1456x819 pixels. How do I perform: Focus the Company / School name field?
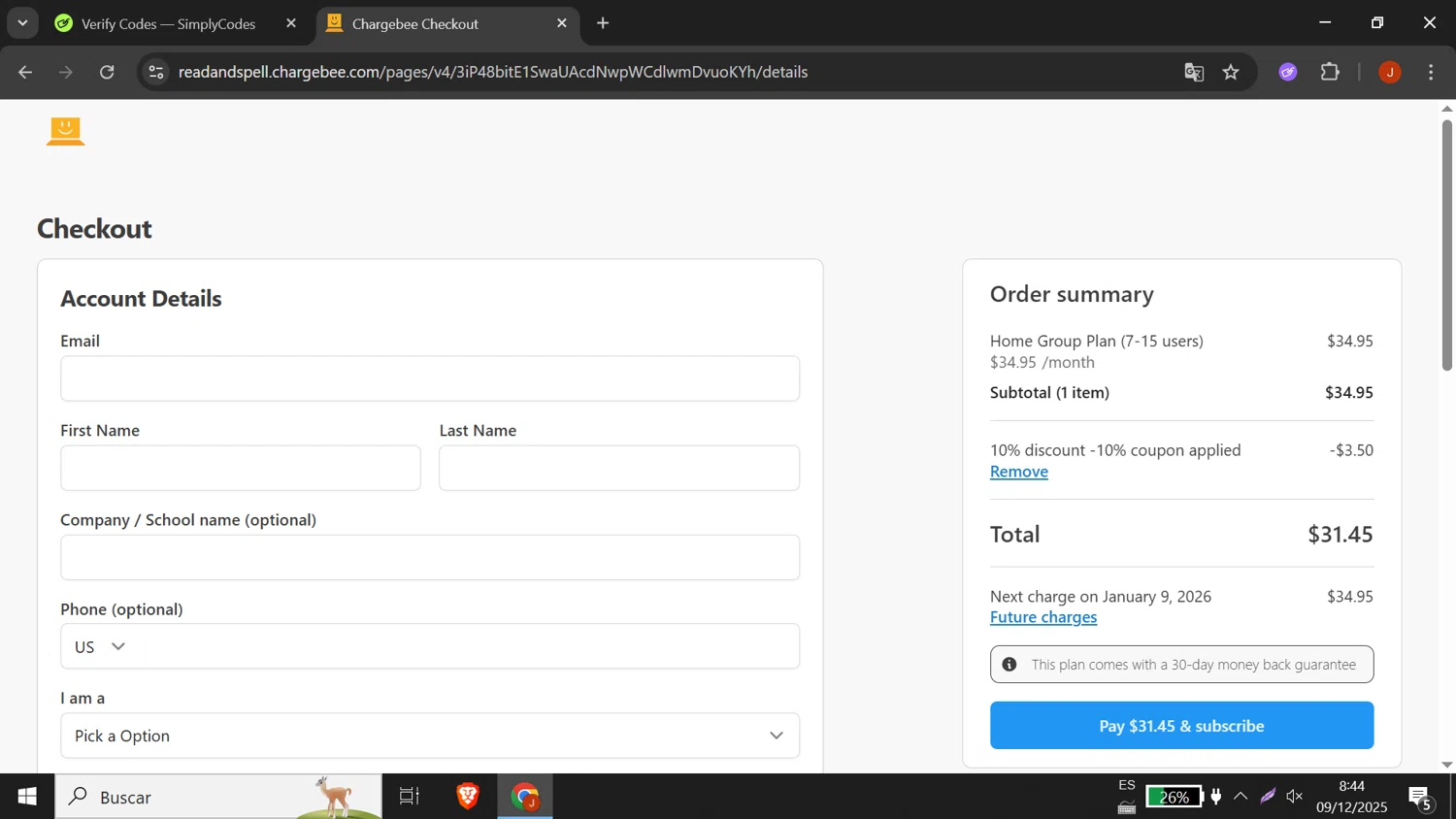tap(430, 558)
